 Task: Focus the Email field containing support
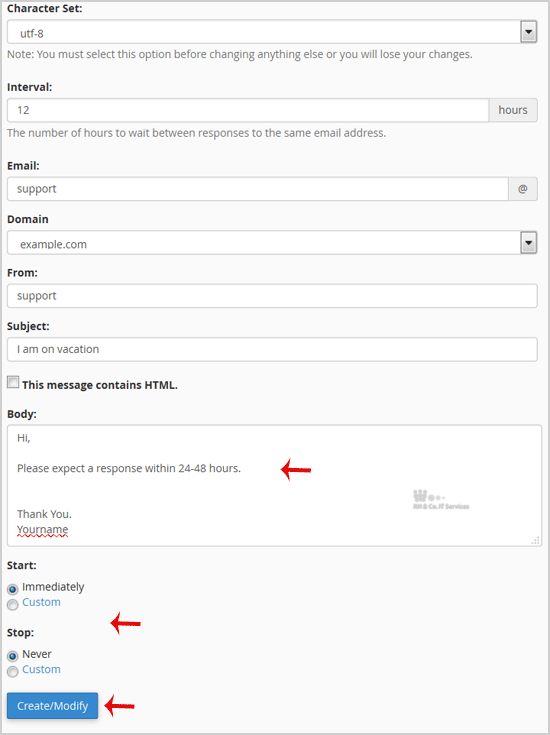(x=258, y=189)
